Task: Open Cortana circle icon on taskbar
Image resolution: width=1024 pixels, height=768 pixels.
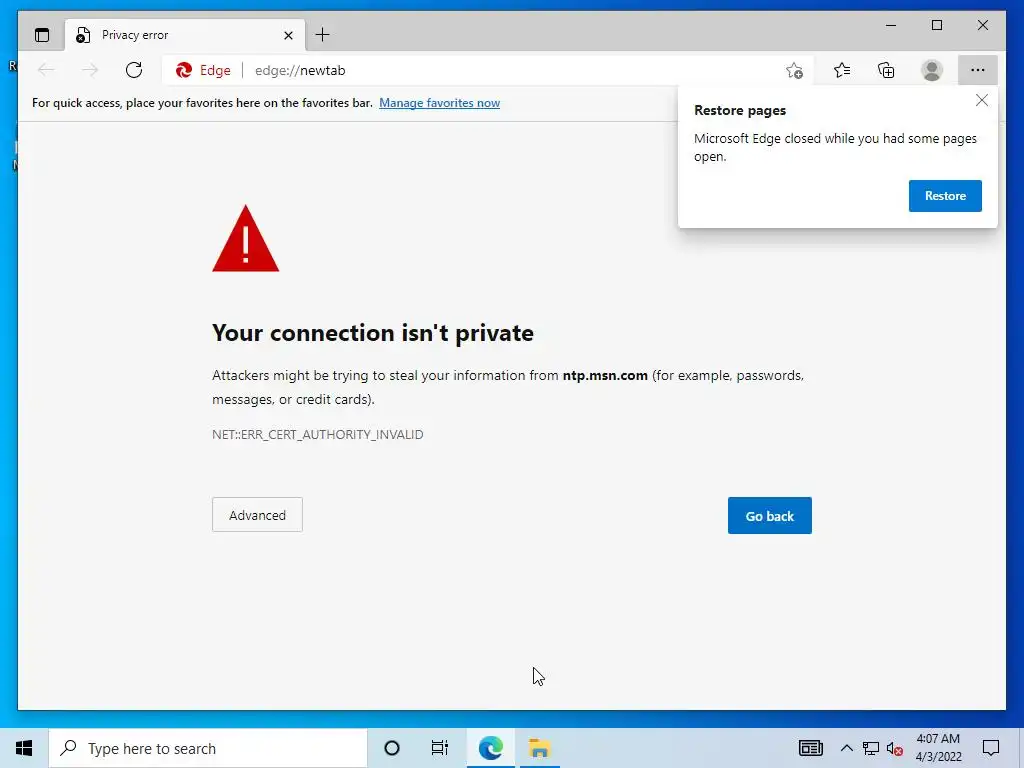Action: pyautogui.click(x=392, y=748)
